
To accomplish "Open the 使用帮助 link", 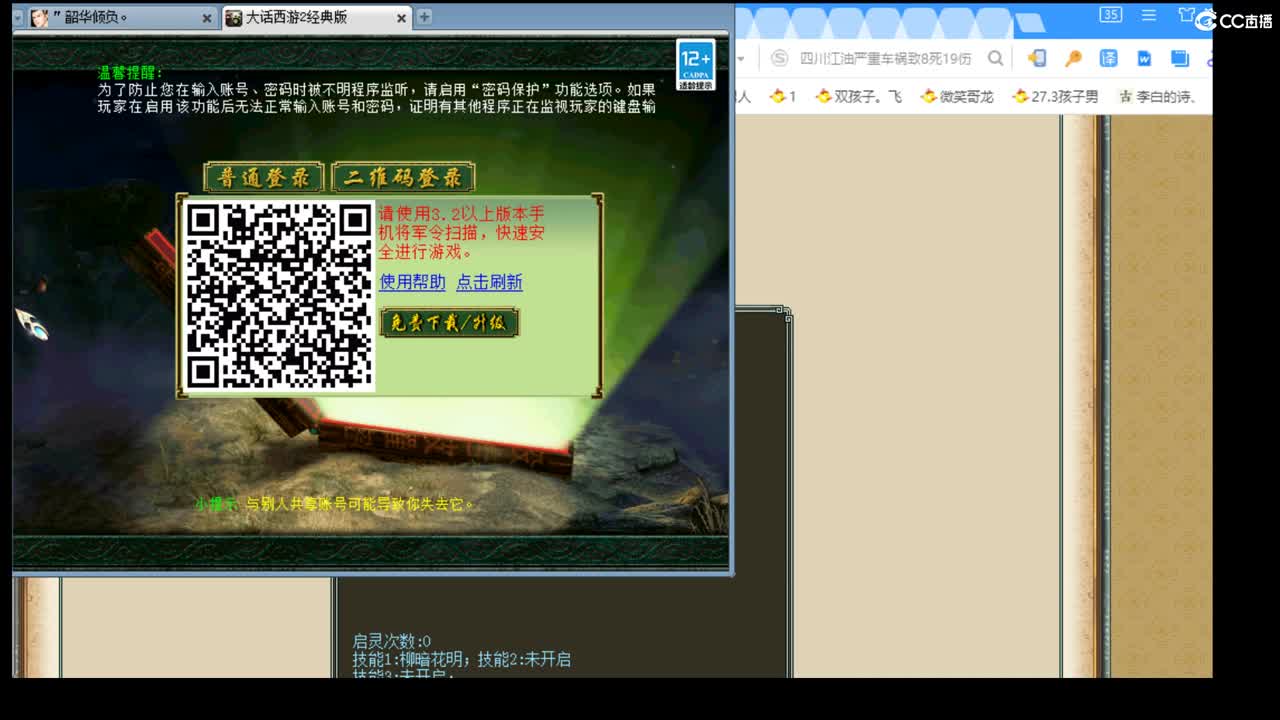I will pyautogui.click(x=412, y=283).
